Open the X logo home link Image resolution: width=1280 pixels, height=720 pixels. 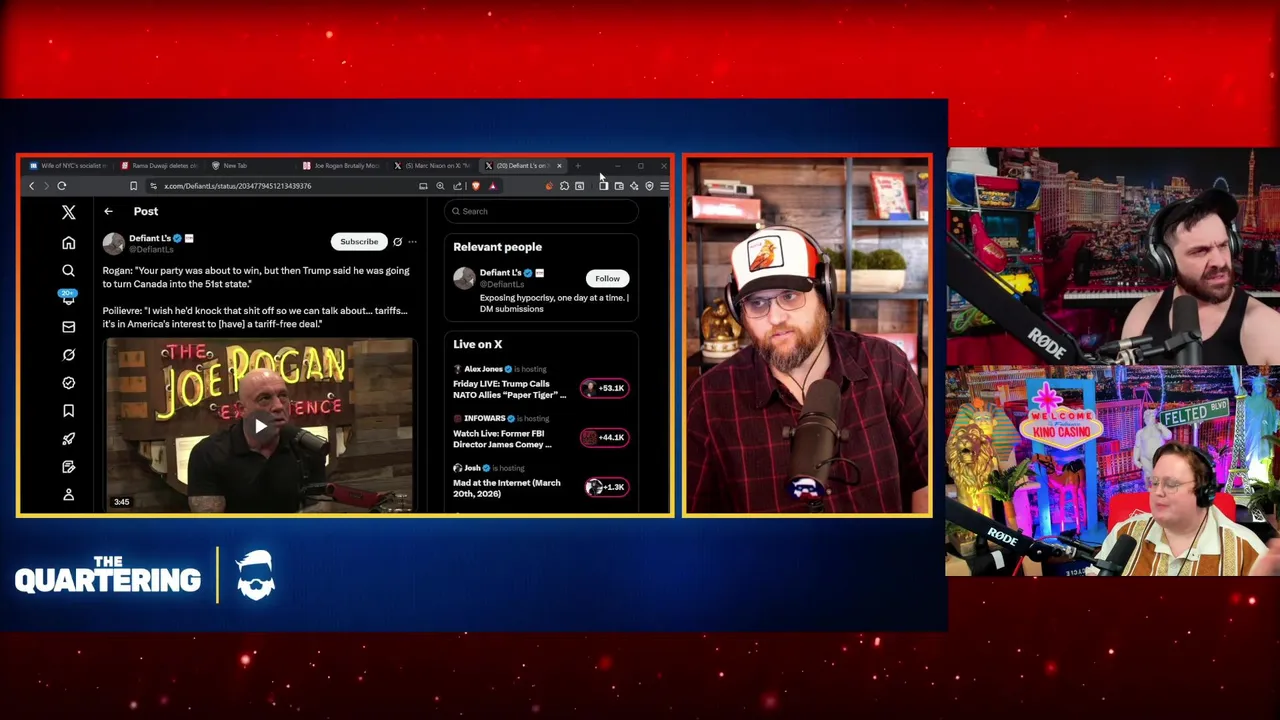coord(68,212)
